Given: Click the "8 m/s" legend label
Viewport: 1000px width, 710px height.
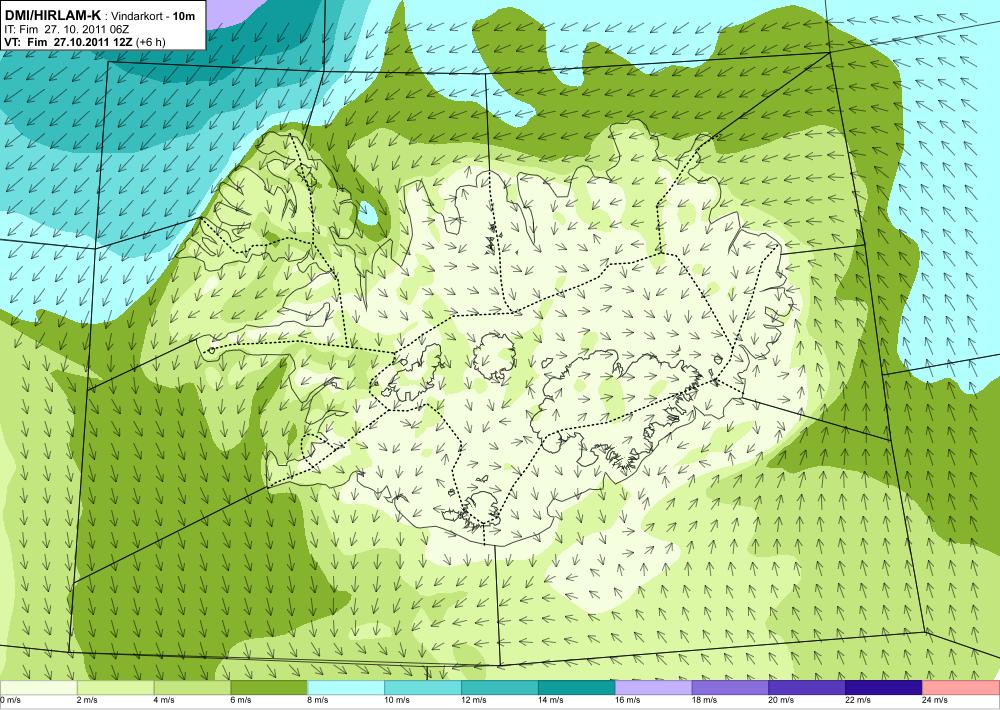Looking at the screenshot, I should (318, 700).
